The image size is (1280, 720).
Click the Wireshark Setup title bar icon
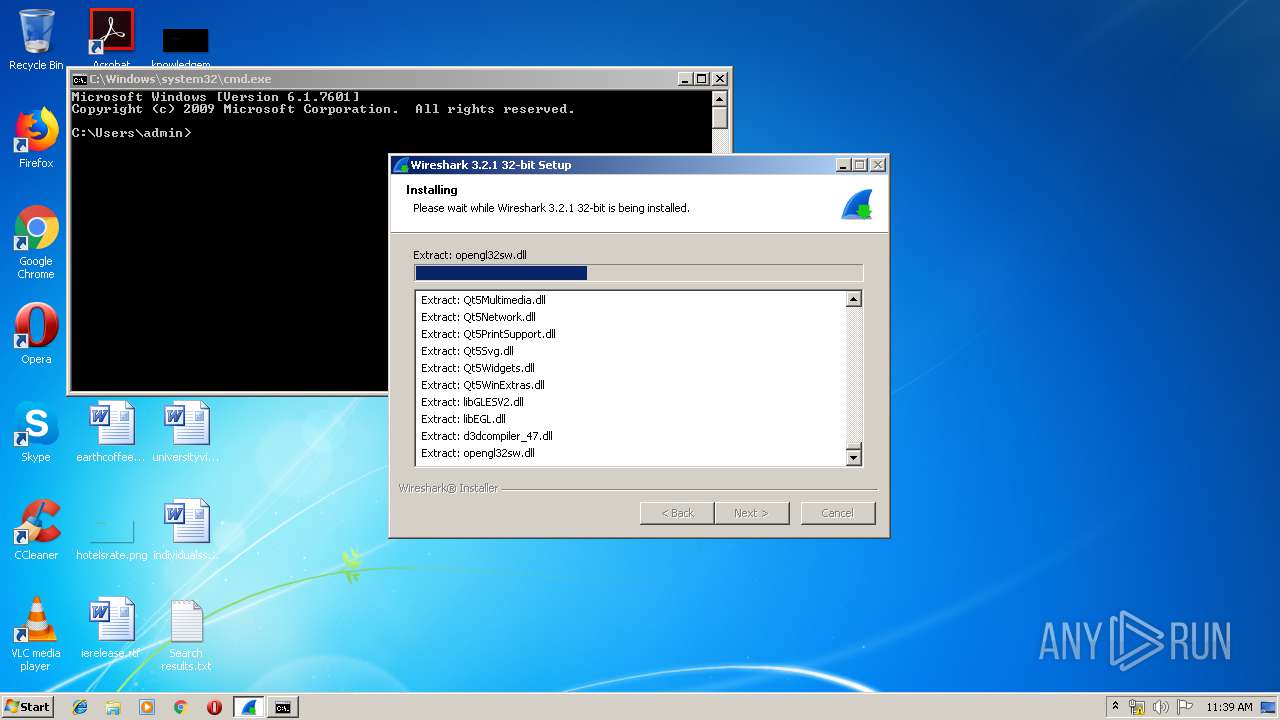[401, 165]
